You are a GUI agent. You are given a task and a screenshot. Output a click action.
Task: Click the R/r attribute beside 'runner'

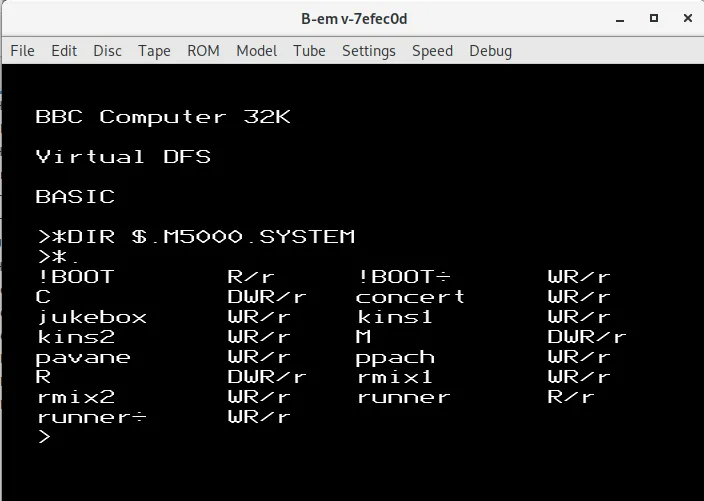click(x=570, y=397)
